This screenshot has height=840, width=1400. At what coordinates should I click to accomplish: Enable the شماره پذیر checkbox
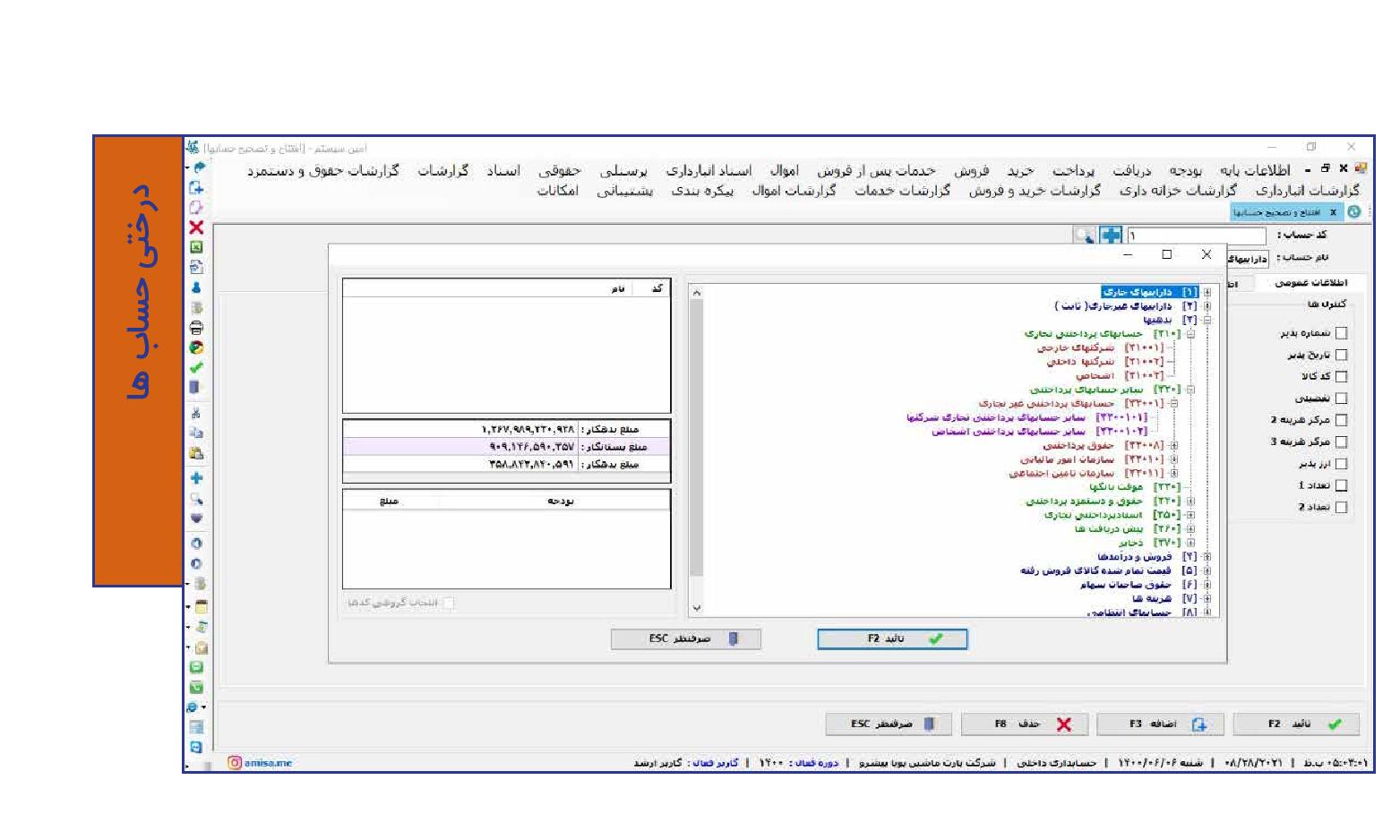pyautogui.click(x=1341, y=333)
